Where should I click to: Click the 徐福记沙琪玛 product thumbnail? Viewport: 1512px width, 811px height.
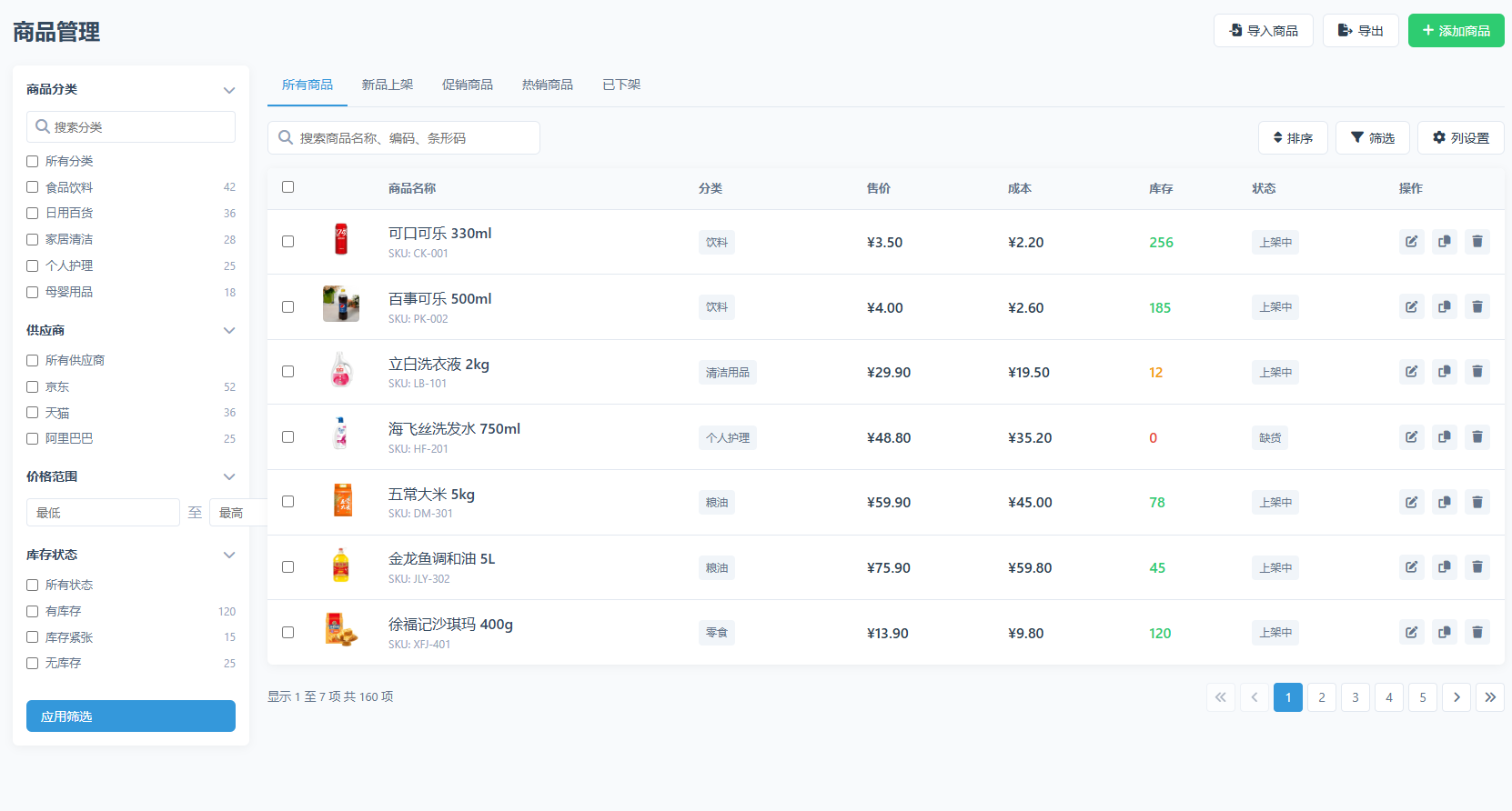(x=341, y=630)
